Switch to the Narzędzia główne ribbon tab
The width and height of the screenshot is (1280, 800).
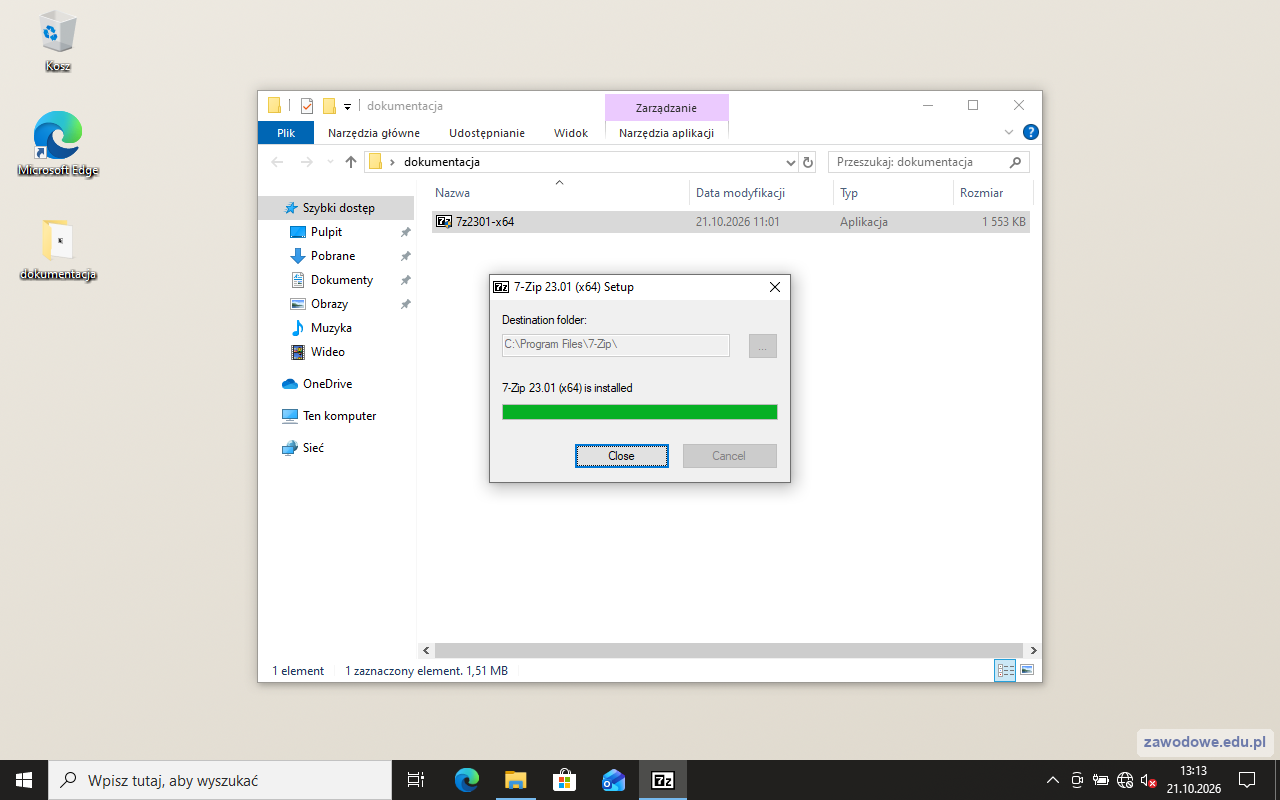[374, 133]
